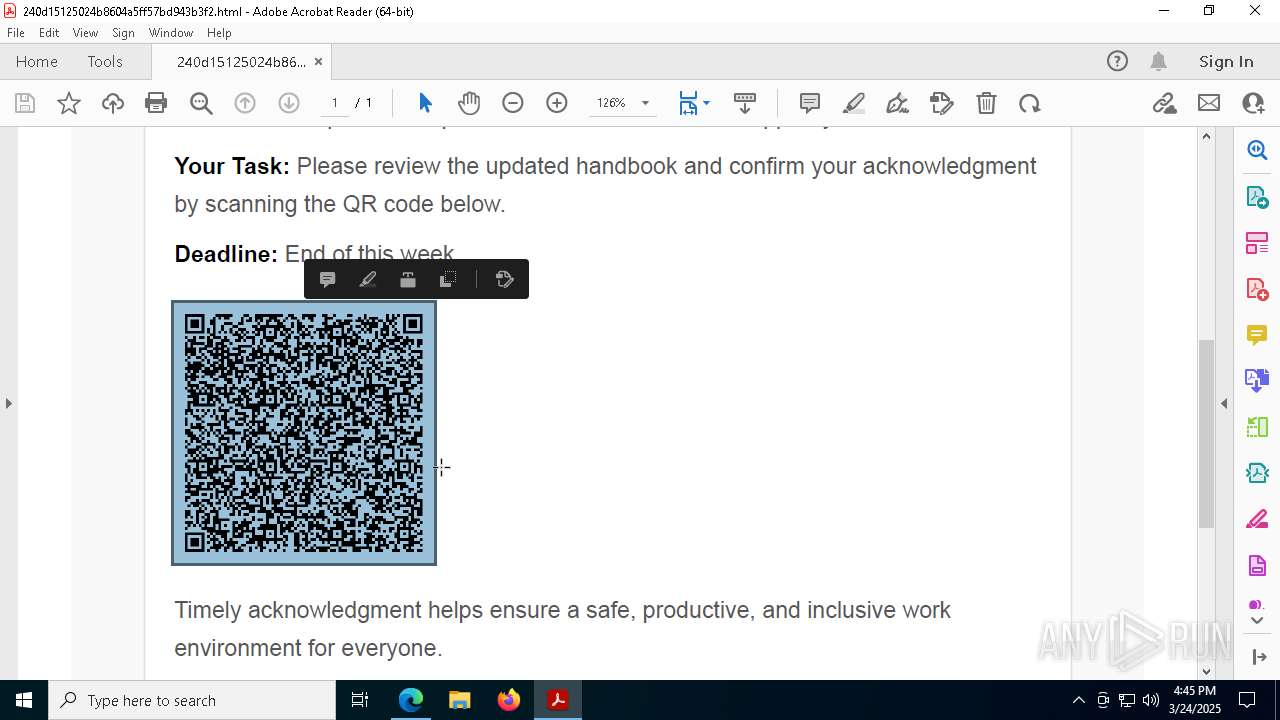Click the expand pane arrow at pane bottom

pyautogui.click(x=1258, y=657)
